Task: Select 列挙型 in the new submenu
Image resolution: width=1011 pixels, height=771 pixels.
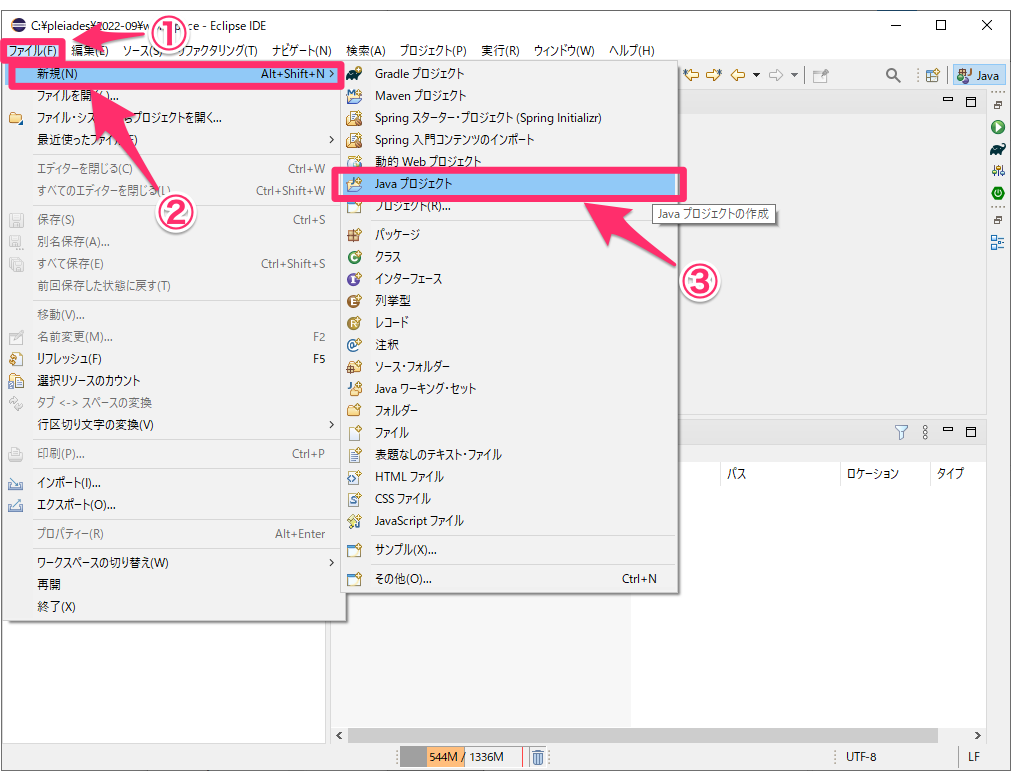Action: (x=509, y=301)
